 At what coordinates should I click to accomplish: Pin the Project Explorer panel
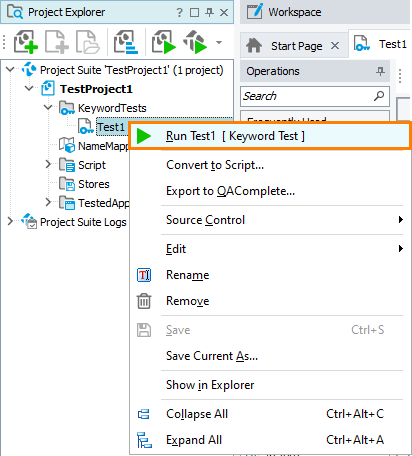(209, 13)
